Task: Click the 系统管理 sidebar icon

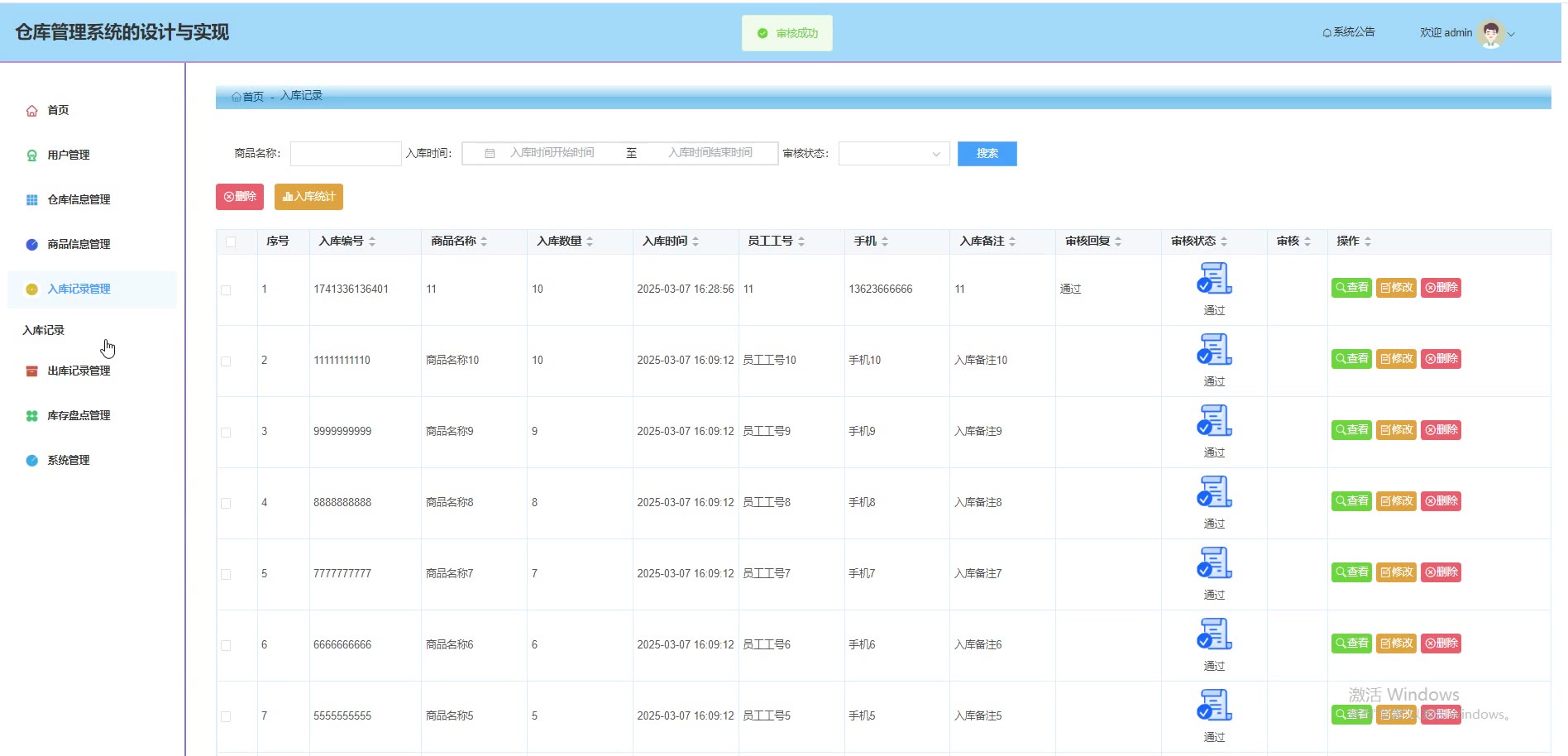Action: coord(31,461)
